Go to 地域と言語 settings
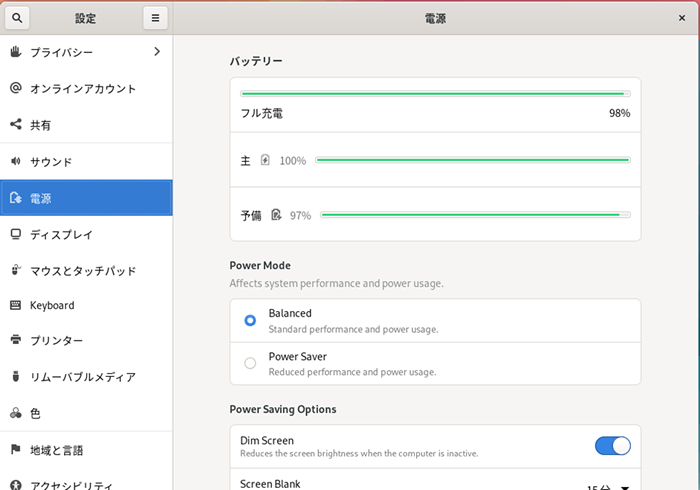The width and height of the screenshot is (700, 490). 57,450
